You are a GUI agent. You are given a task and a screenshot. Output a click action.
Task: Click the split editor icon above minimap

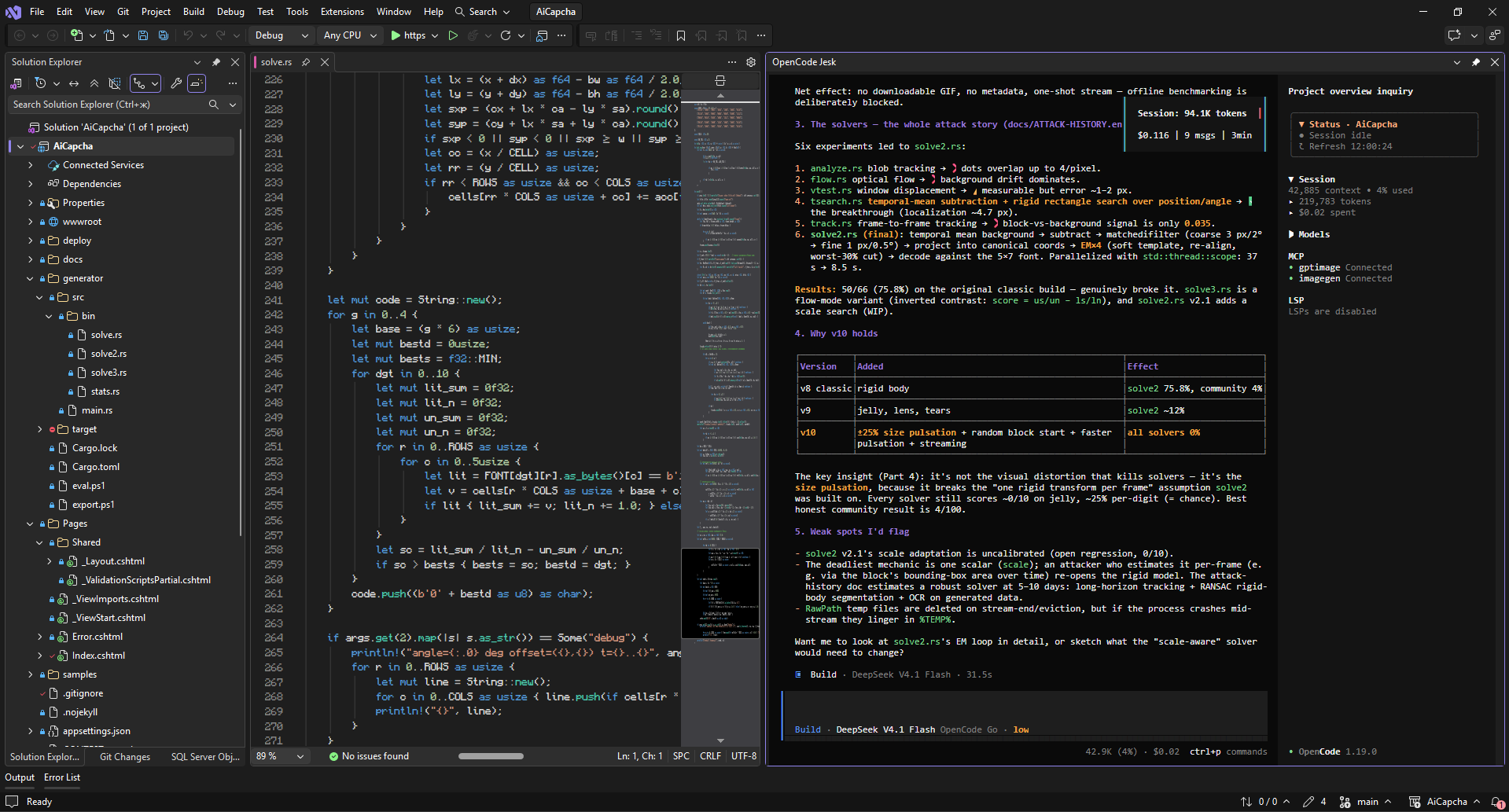point(720,80)
